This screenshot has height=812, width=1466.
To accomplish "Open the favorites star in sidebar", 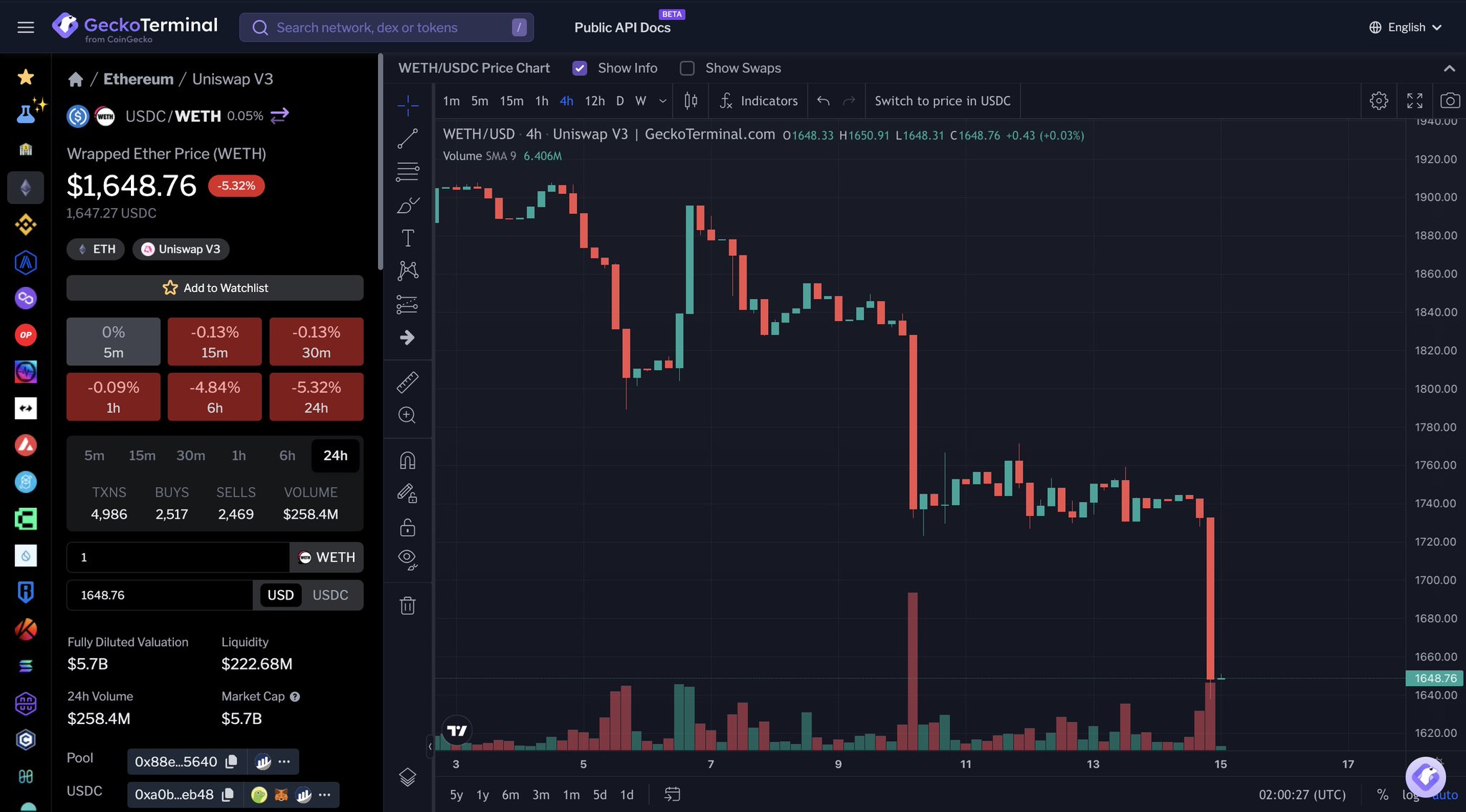I will (26, 77).
